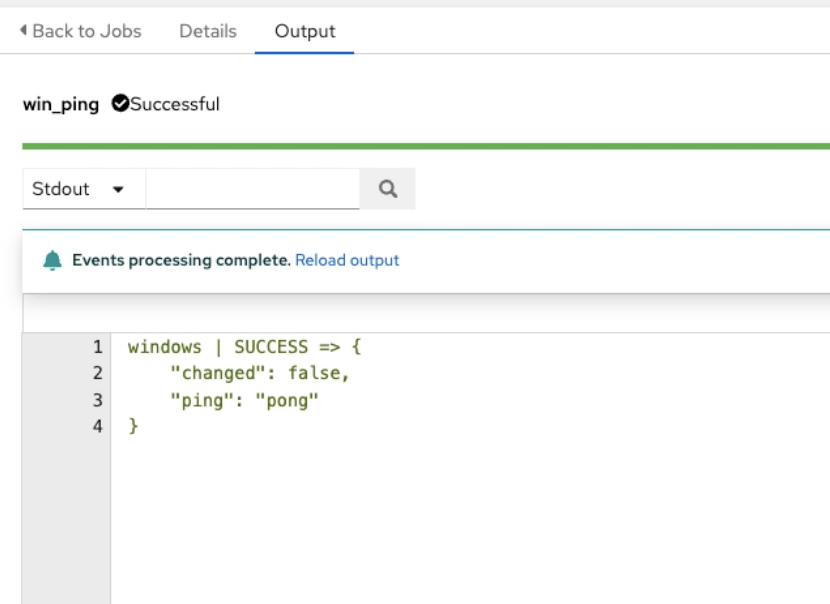Click the bell notification icon
The width and height of the screenshot is (830, 604).
coord(52,260)
